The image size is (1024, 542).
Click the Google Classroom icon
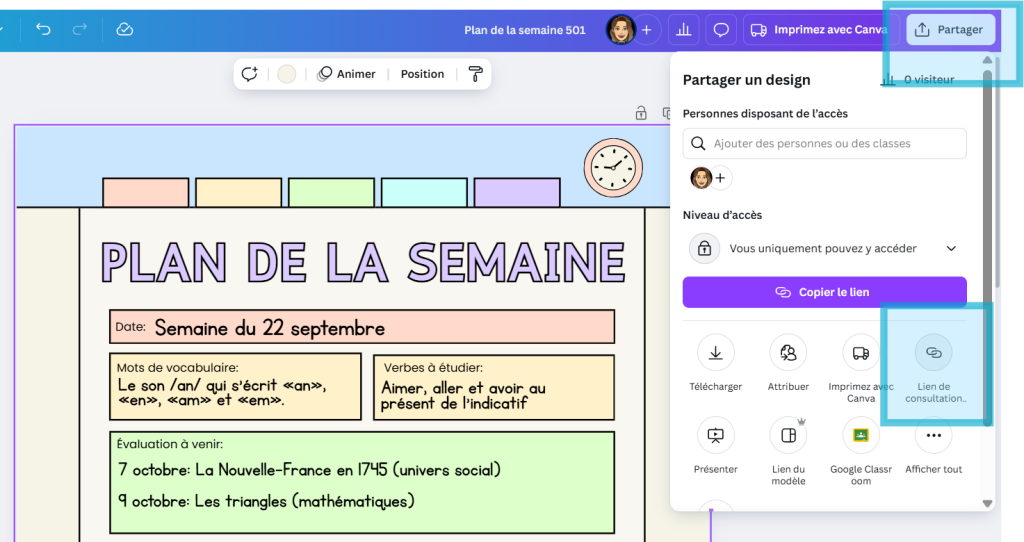tap(861, 435)
